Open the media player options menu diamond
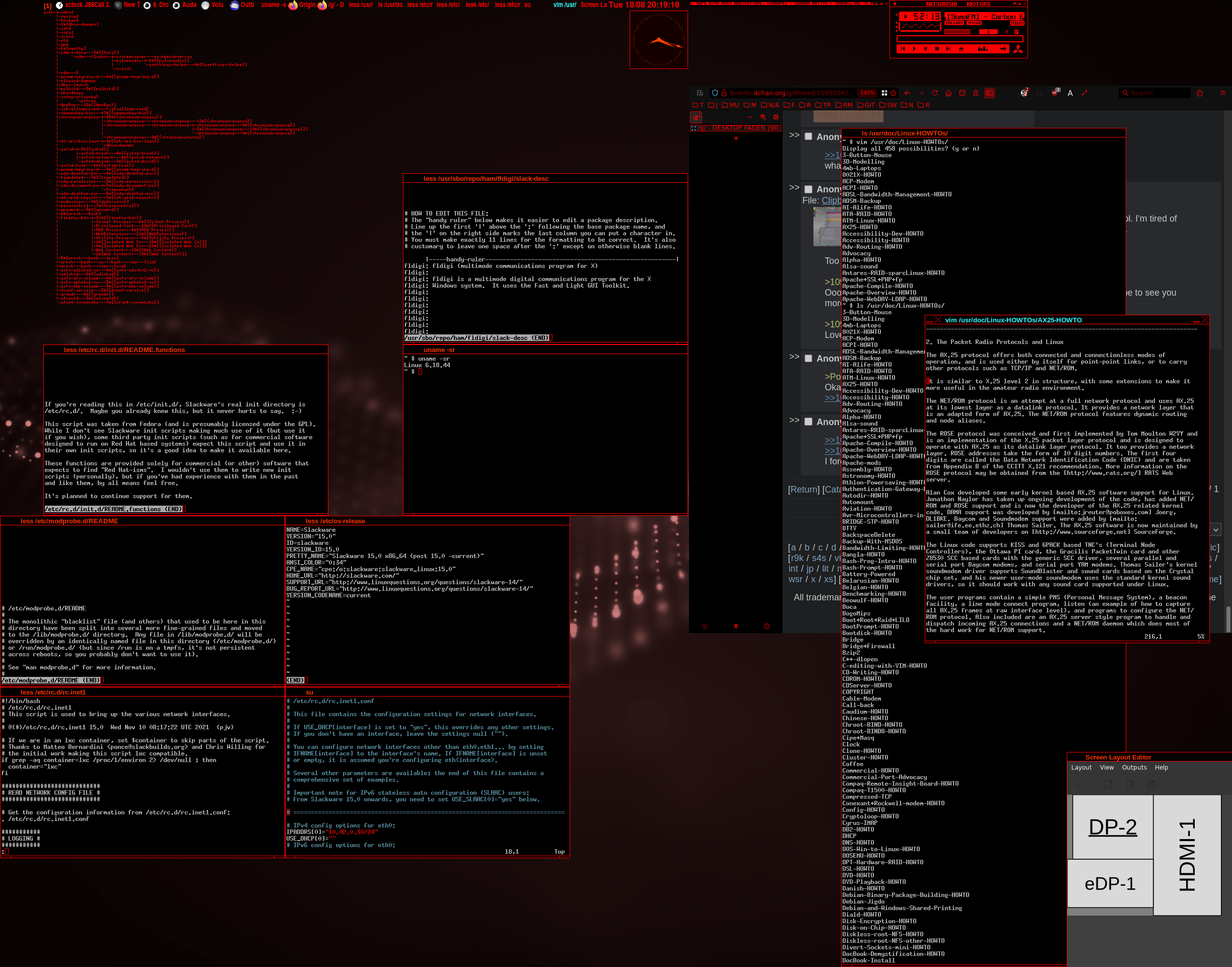This screenshot has height=967, width=1232. (x=895, y=4)
